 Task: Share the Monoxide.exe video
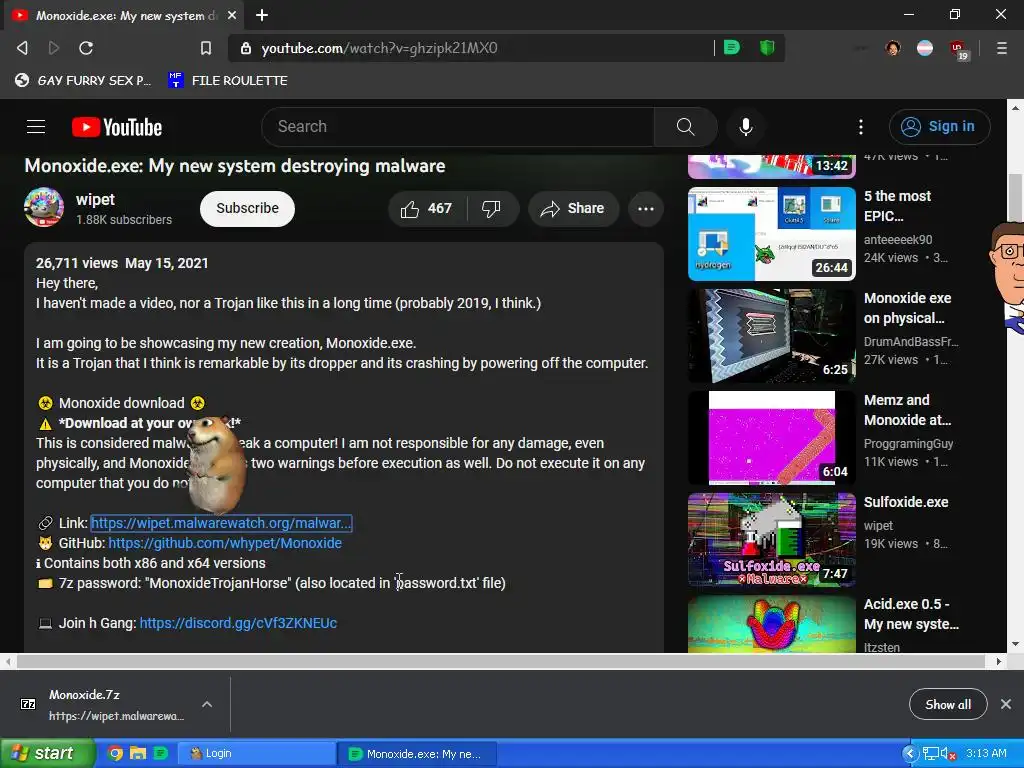coord(573,209)
